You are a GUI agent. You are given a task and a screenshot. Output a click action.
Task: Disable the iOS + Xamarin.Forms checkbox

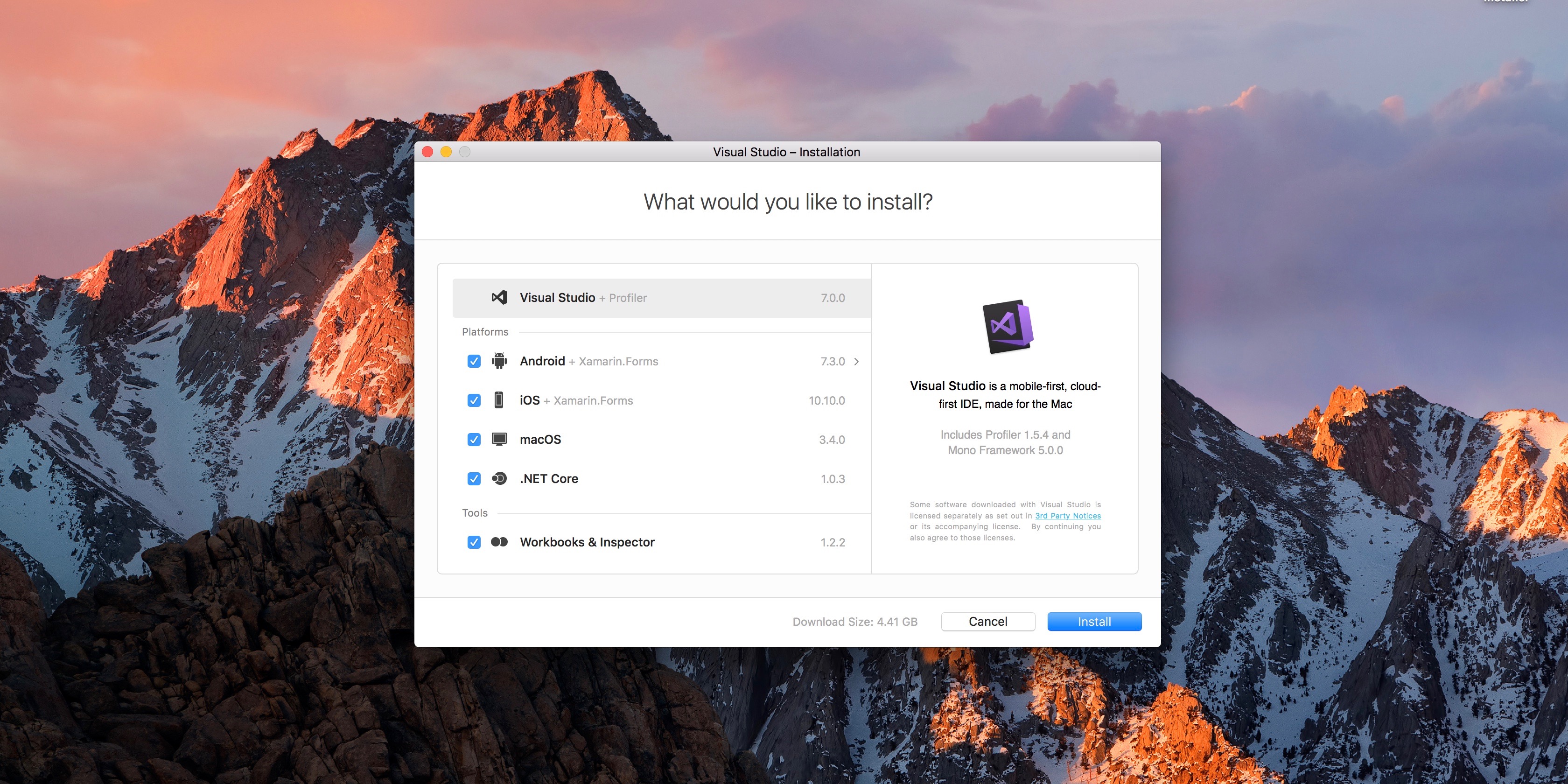[474, 400]
